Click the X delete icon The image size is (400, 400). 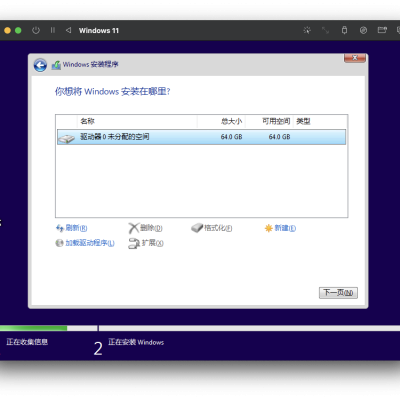[x=133, y=228]
